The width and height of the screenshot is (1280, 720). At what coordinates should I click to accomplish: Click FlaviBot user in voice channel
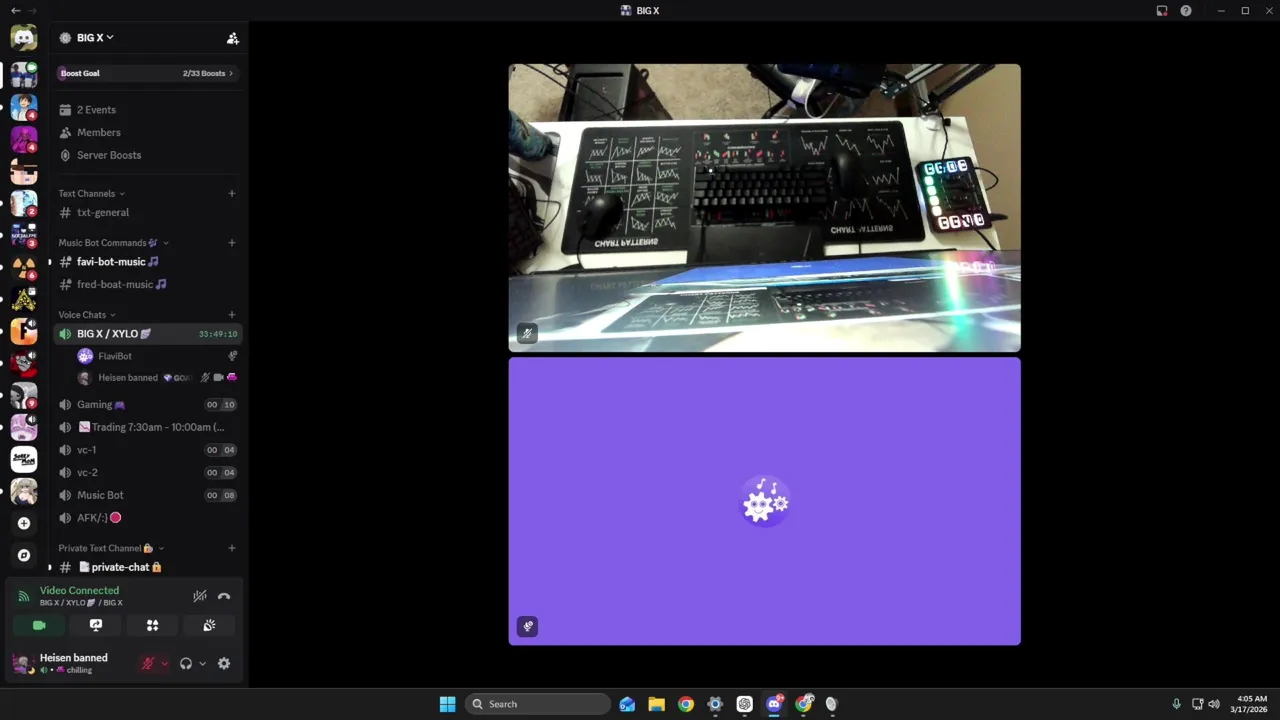(x=156, y=356)
